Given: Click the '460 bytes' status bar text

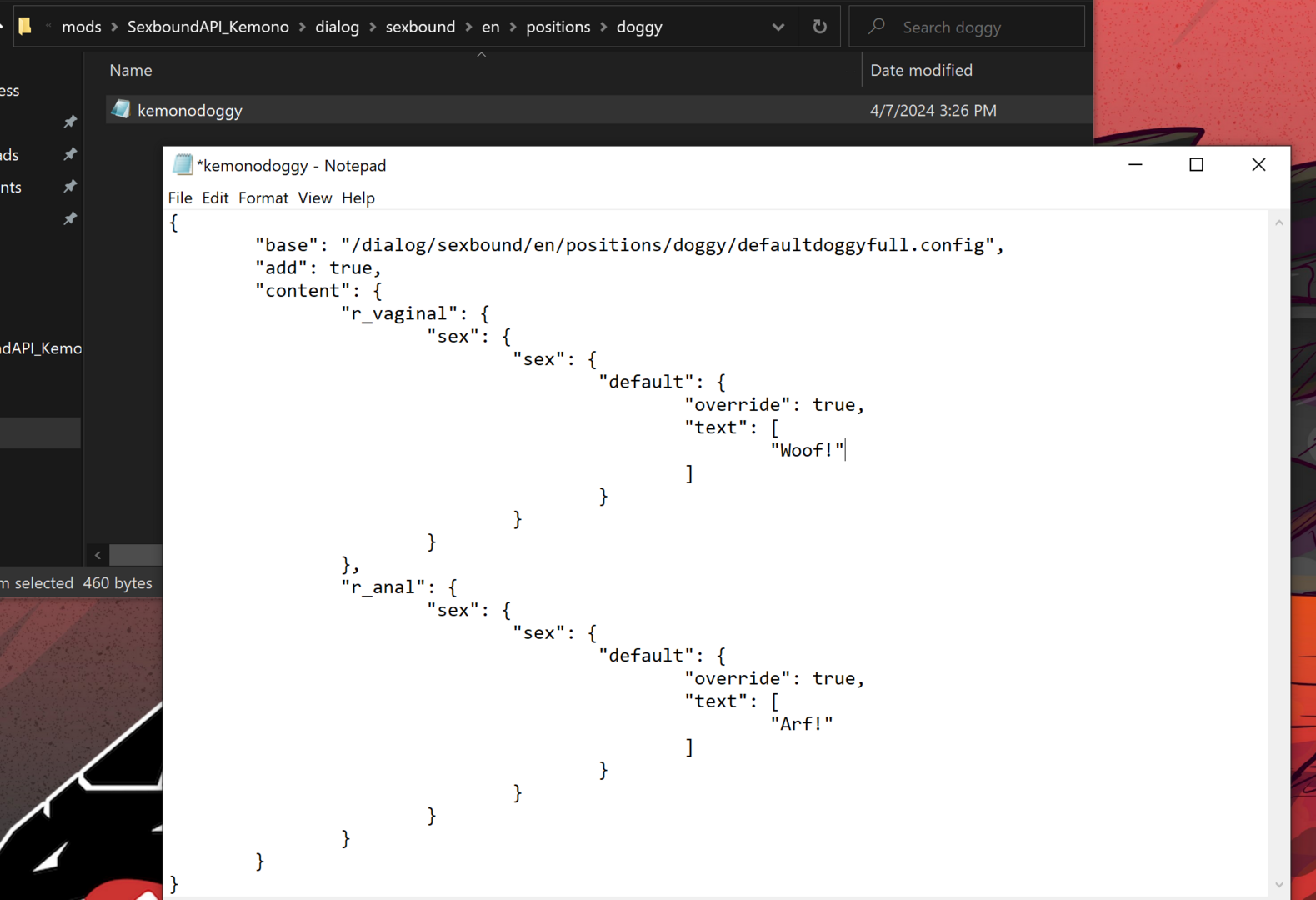Looking at the screenshot, I should pos(118,583).
